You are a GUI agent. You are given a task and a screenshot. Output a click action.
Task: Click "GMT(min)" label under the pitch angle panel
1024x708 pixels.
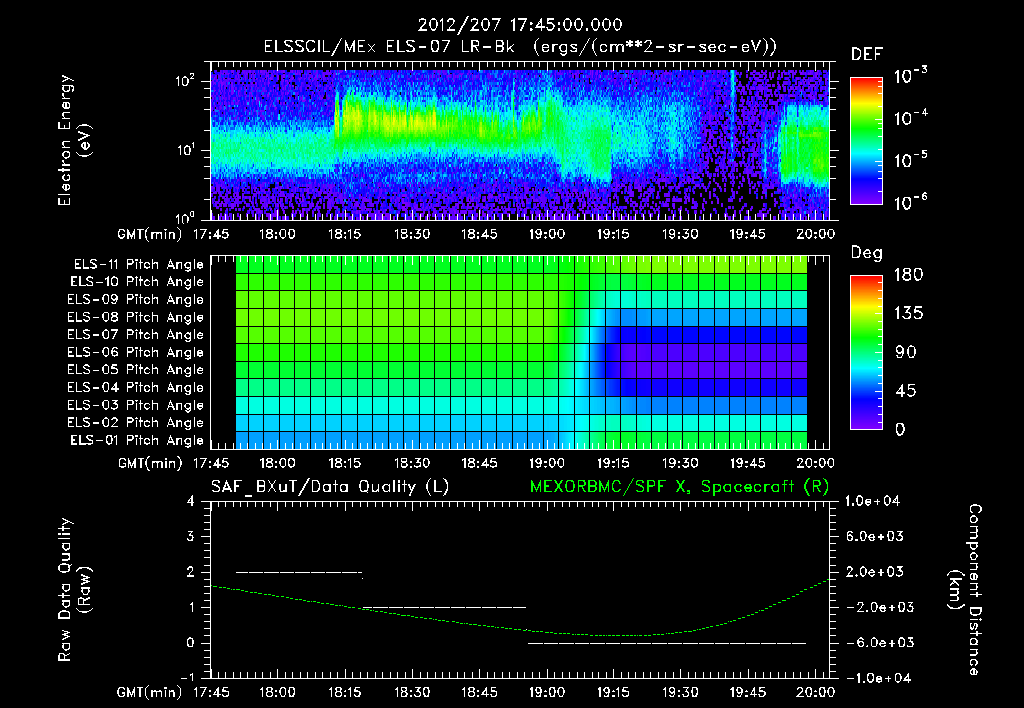[x=150, y=464]
